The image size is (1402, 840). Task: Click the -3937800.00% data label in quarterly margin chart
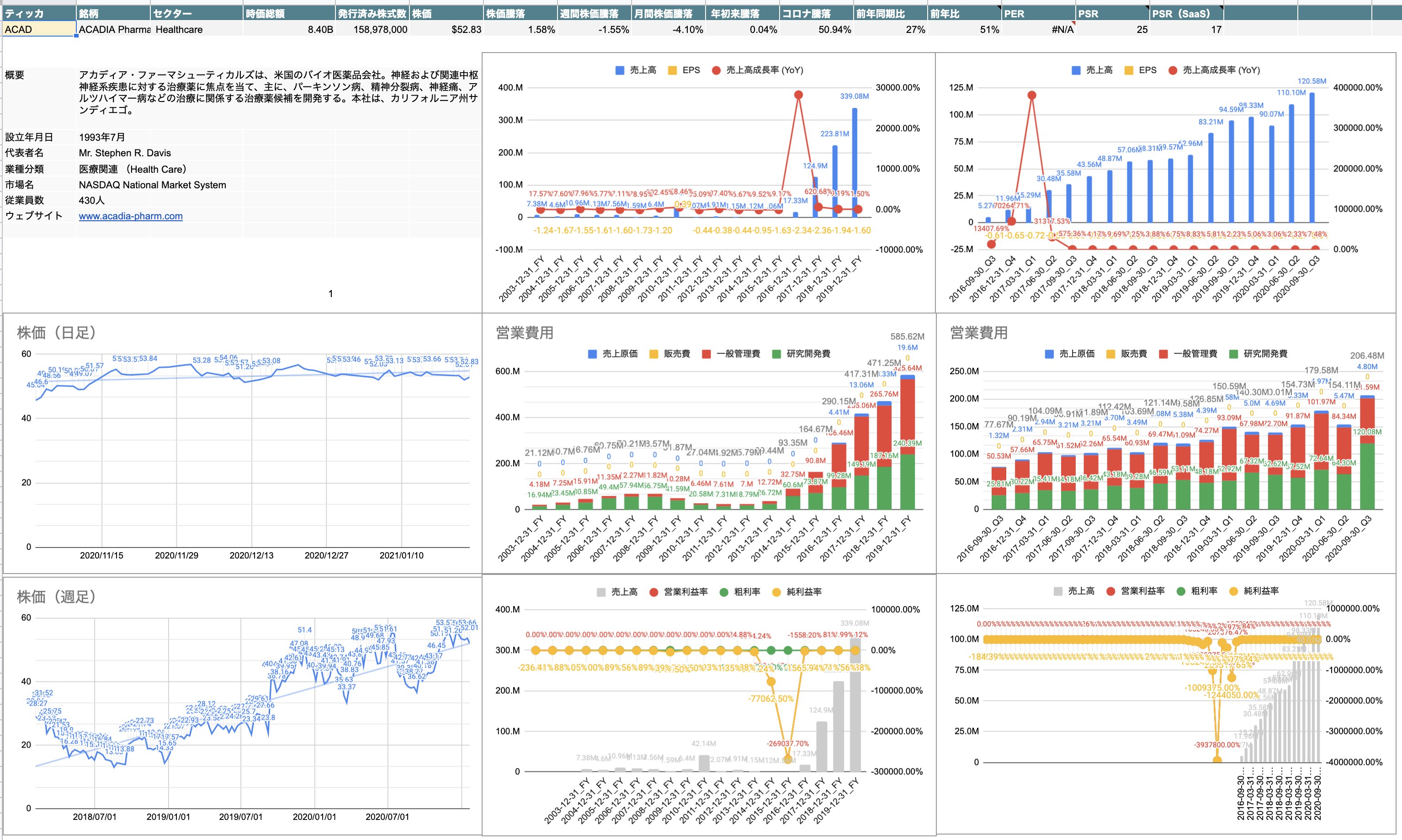coord(1217,745)
